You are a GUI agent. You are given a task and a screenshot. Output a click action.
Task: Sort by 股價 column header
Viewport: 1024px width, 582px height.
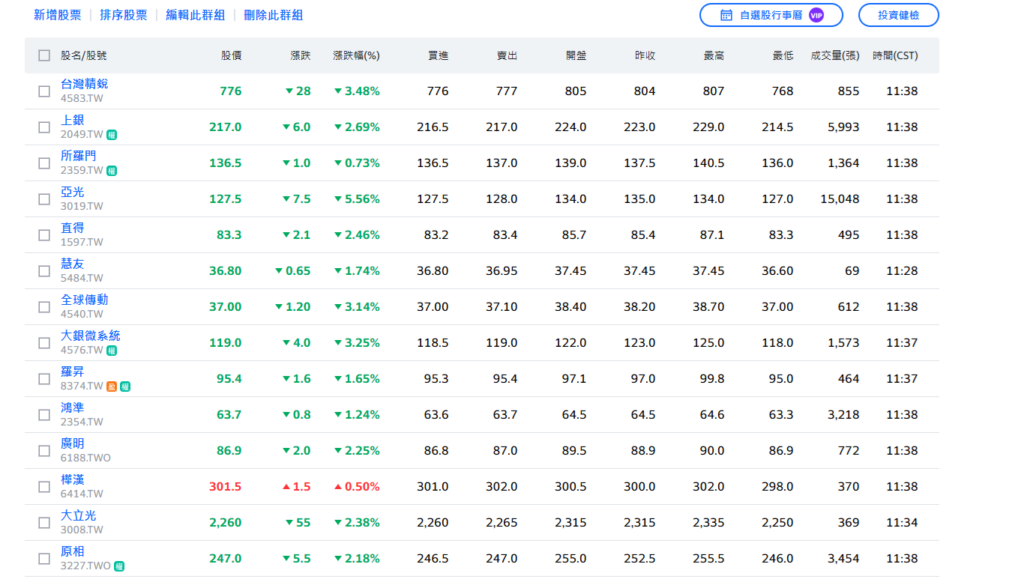point(231,56)
